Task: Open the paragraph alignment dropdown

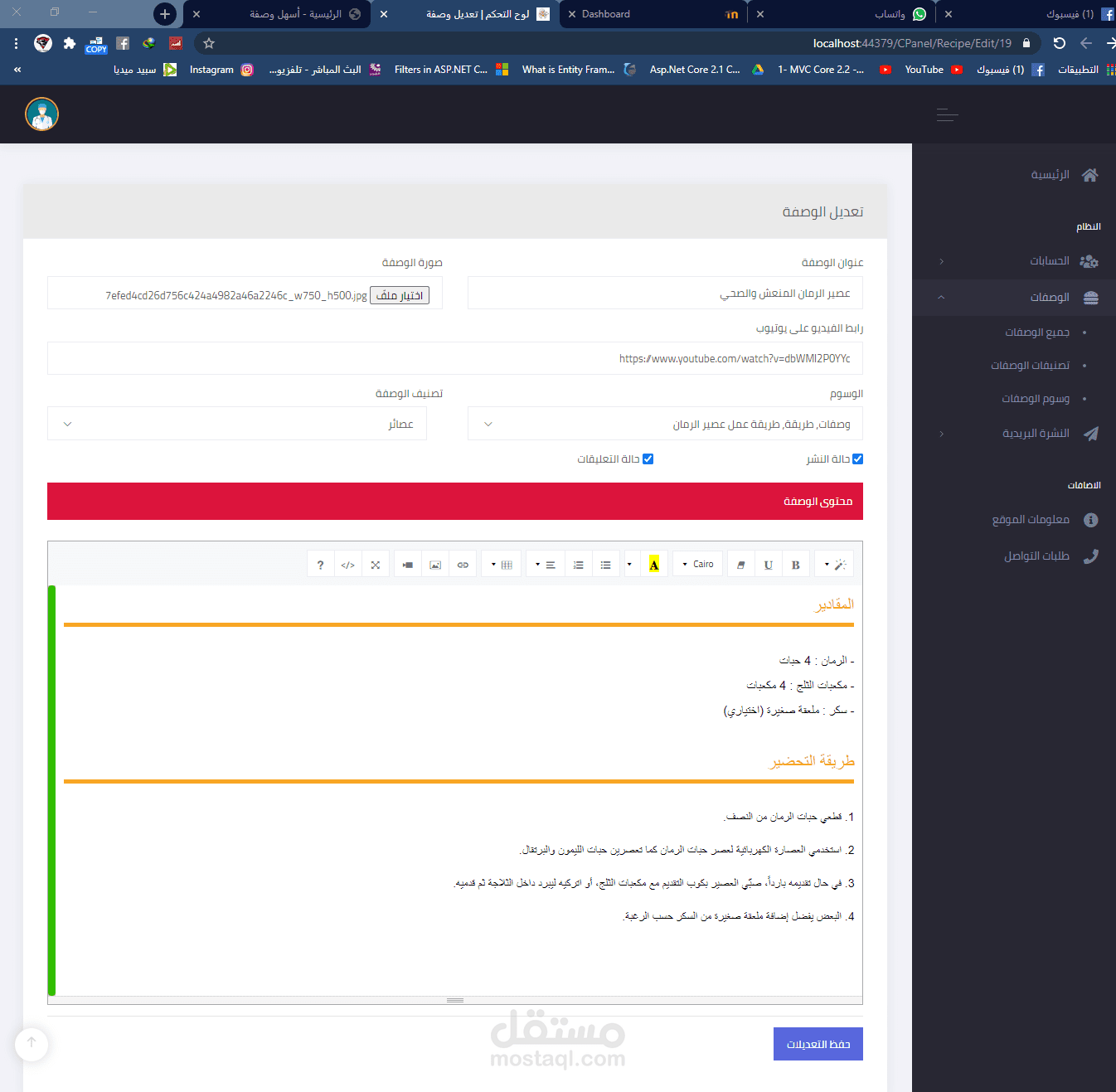Action: pyautogui.click(x=546, y=565)
